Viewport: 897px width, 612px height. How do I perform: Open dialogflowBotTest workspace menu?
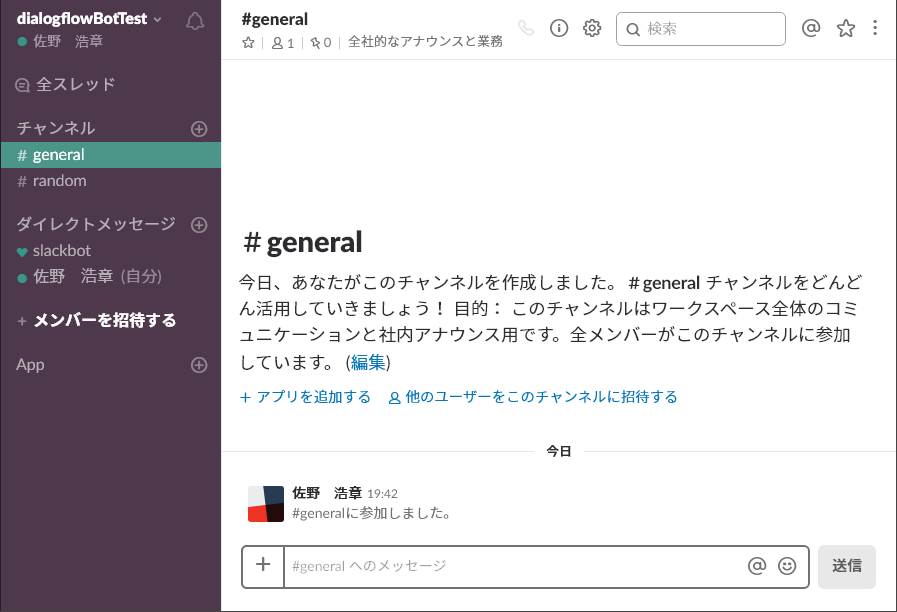coord(89,18)
